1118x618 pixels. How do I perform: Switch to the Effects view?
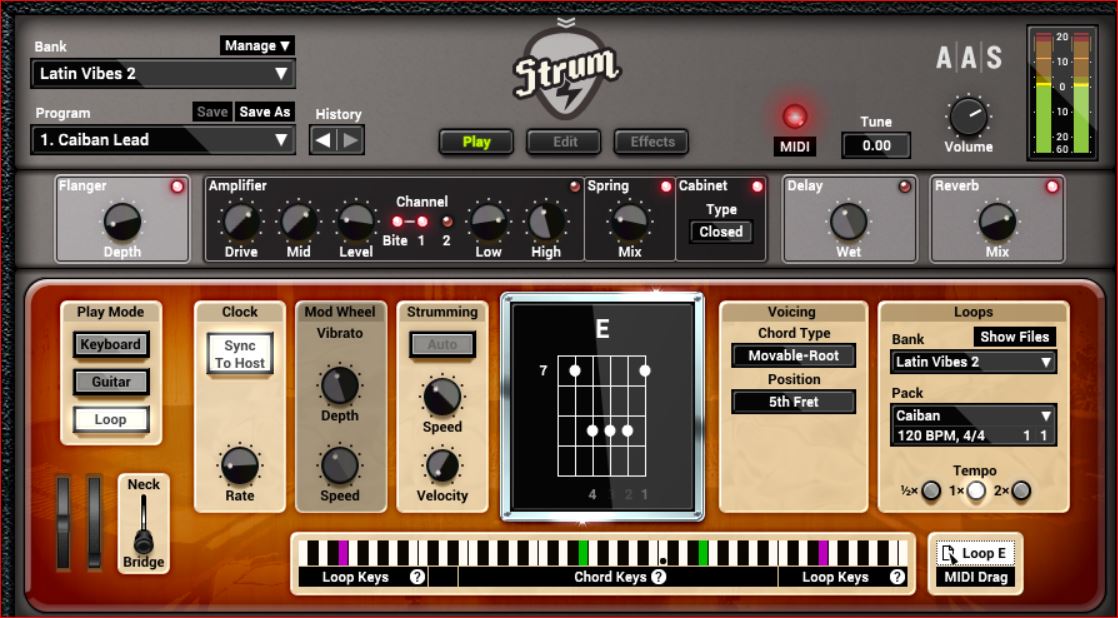[x=652, y=142]
